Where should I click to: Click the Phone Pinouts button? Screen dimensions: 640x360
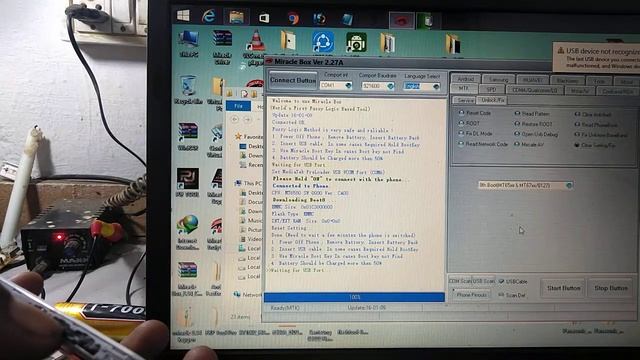(471, 294)
